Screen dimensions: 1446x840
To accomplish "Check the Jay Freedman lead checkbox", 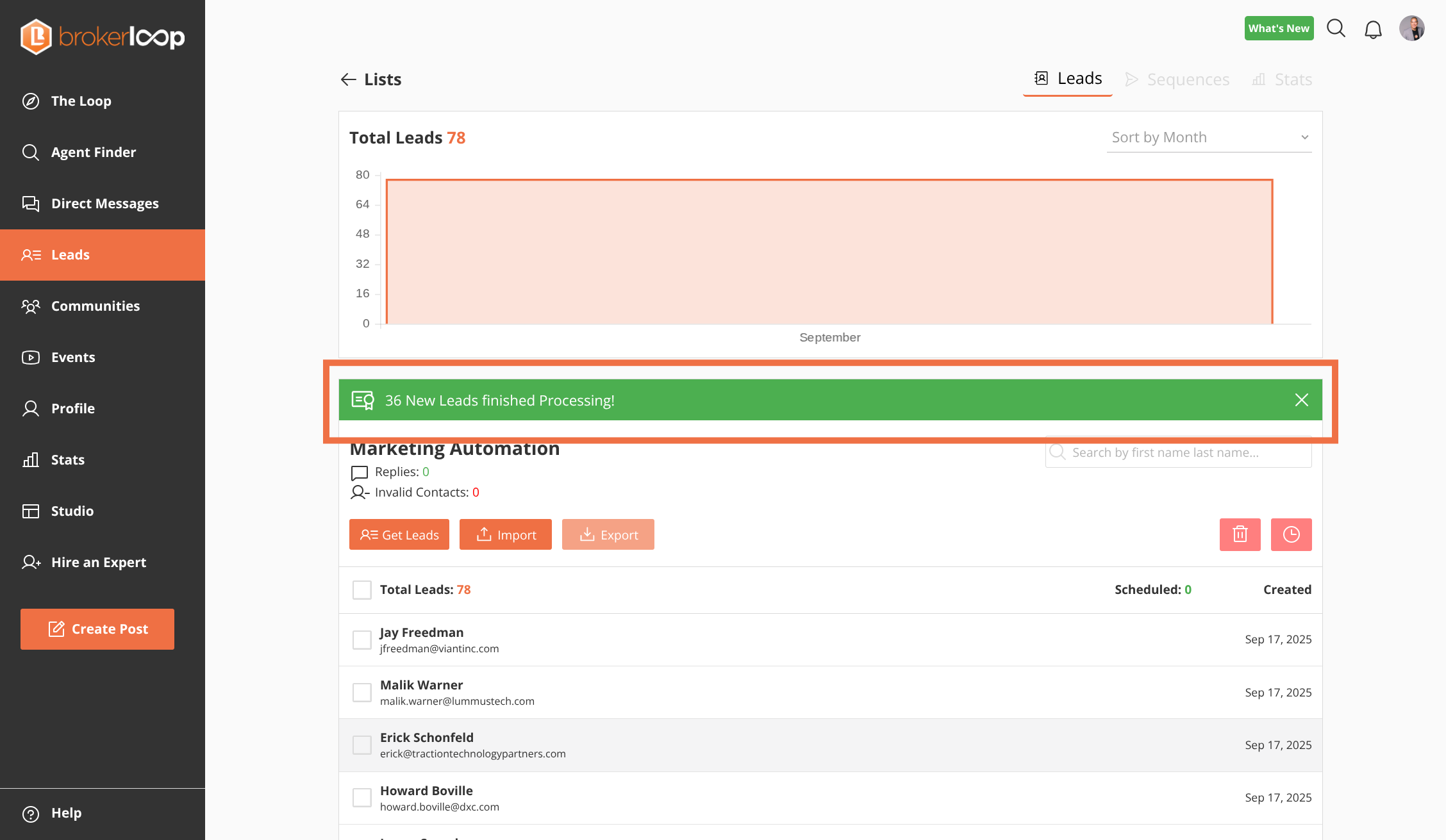I will pyautogui.click(x=362, y=639).
